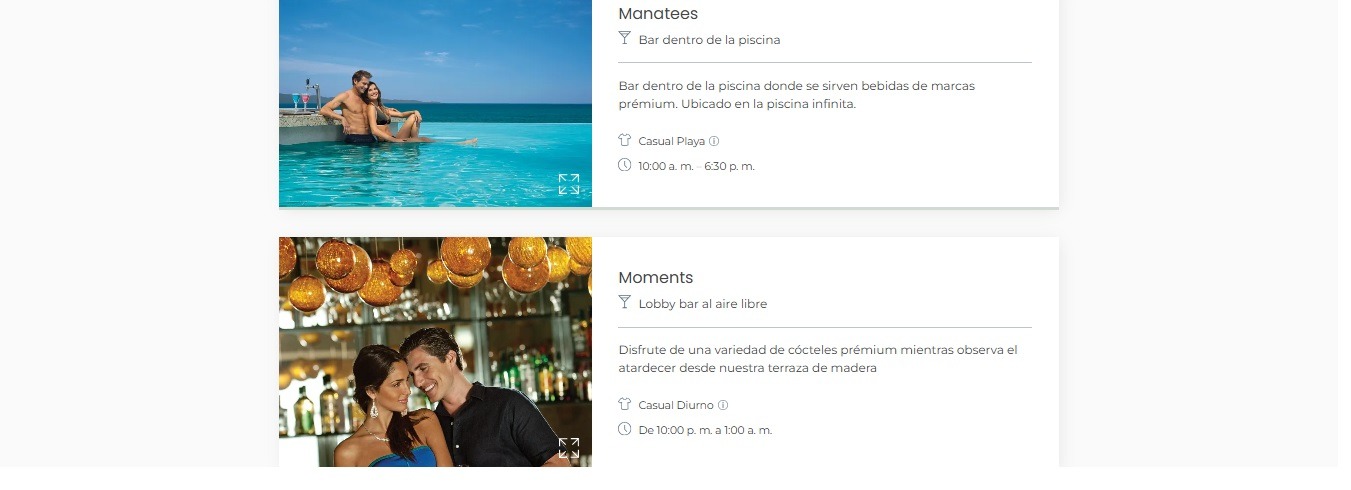Click the Casual Playa dress code label

(672, 141)
